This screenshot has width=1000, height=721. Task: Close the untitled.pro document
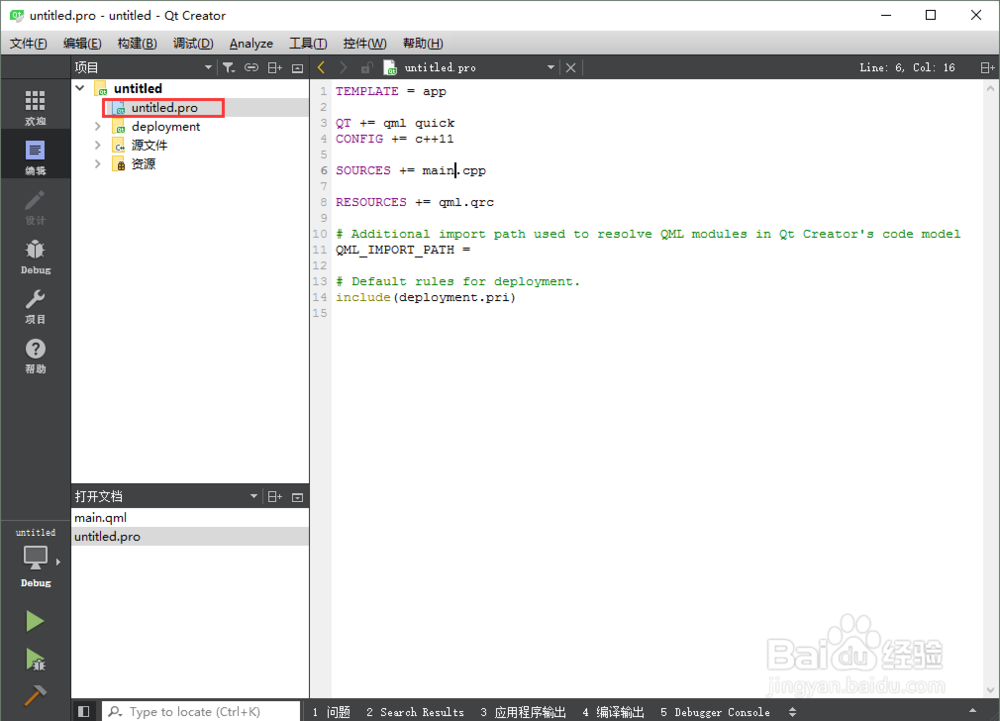click(571, 68)
